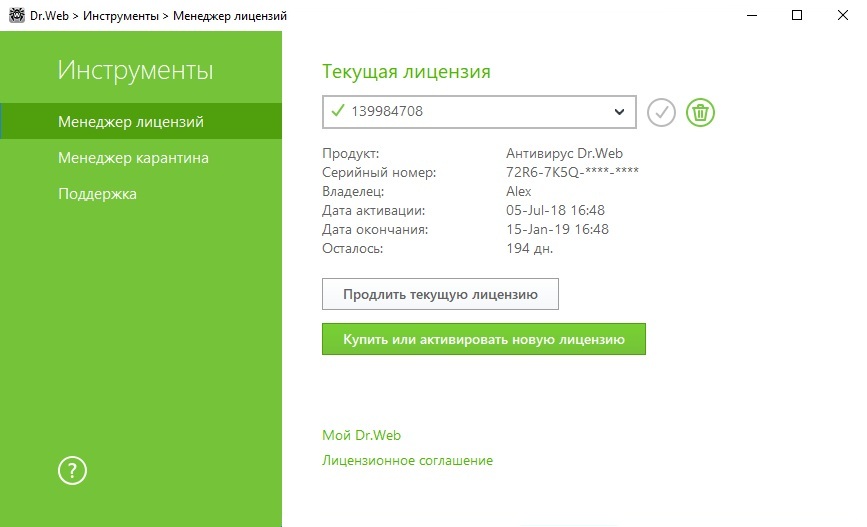Click the delete license trash icon
867x527 pixels.
pyautogui.click(x=700, y=112)
